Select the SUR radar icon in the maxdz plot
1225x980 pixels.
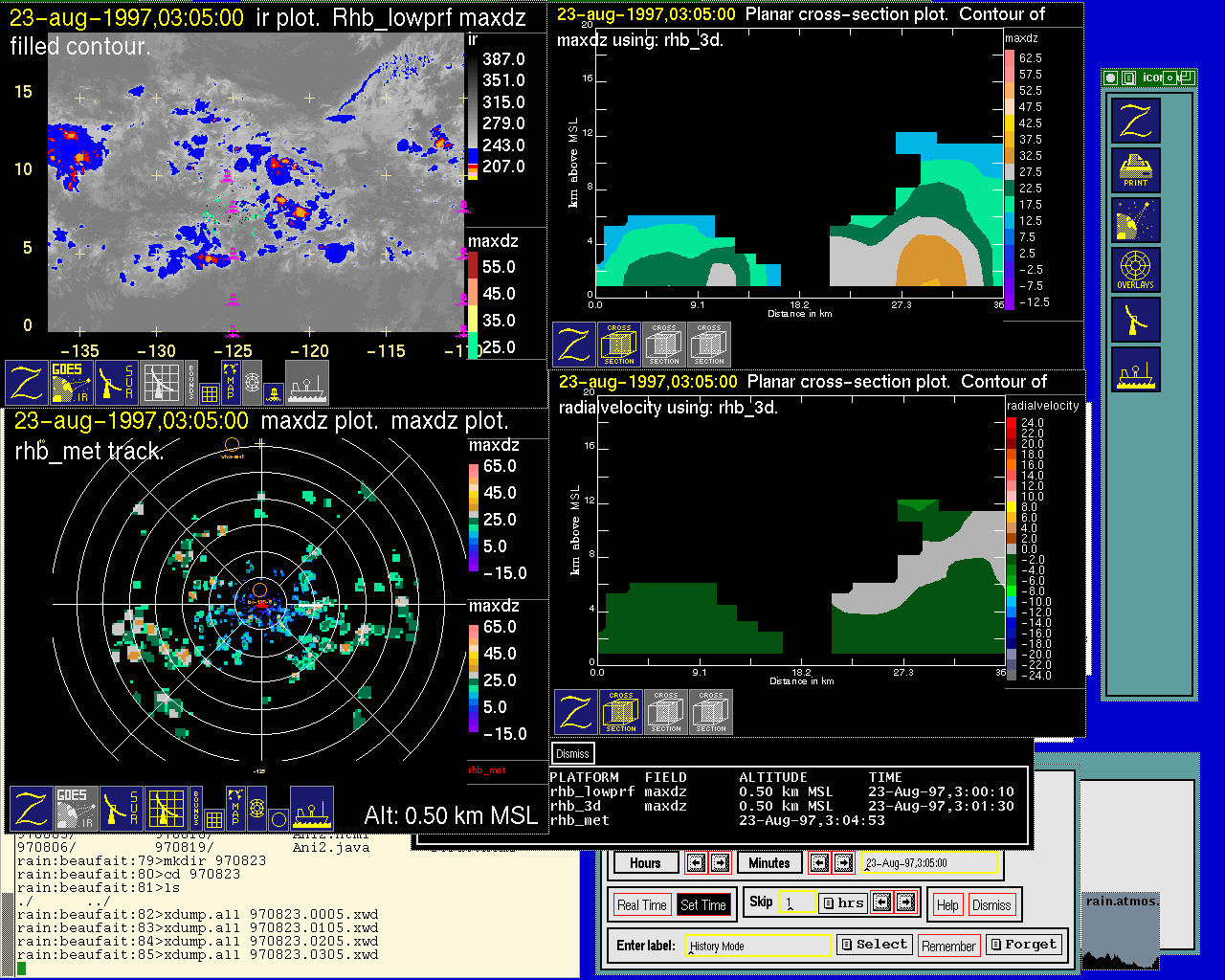(x=121, y=809)
